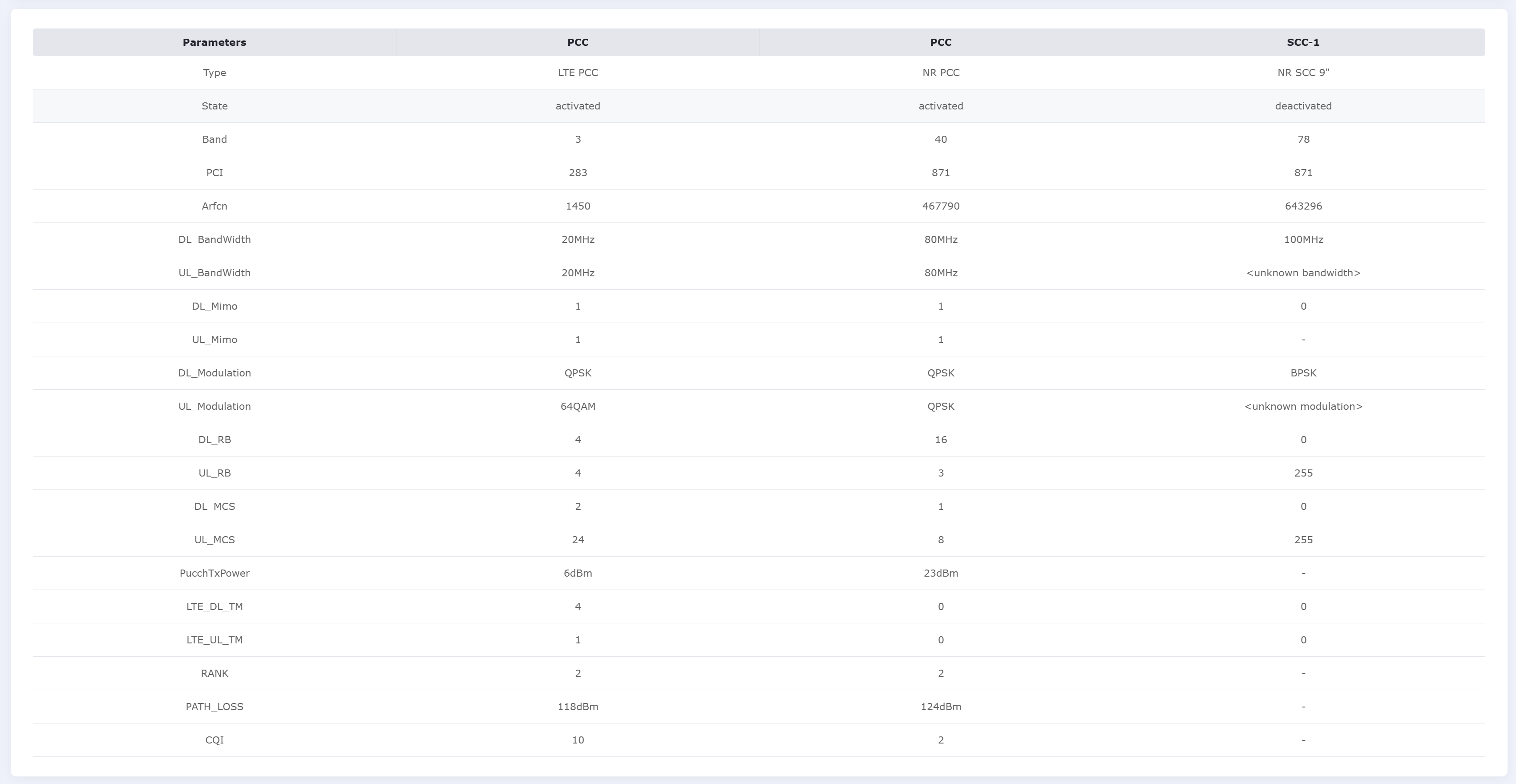Select the State row label
This screenshot has height=784, width=1516.
(x=214, y=106)
